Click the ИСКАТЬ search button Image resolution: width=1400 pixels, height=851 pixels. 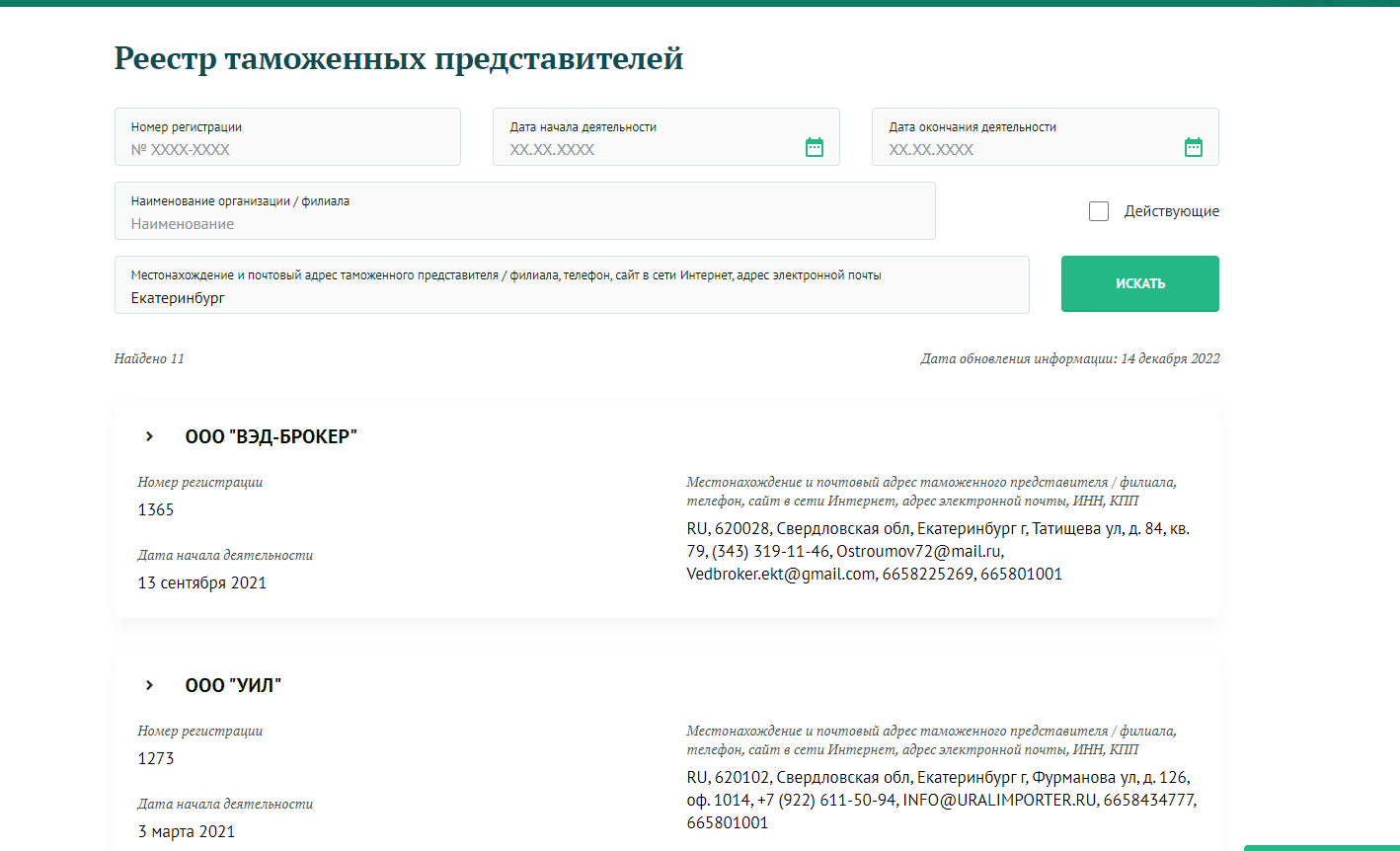coord(1140,284)
